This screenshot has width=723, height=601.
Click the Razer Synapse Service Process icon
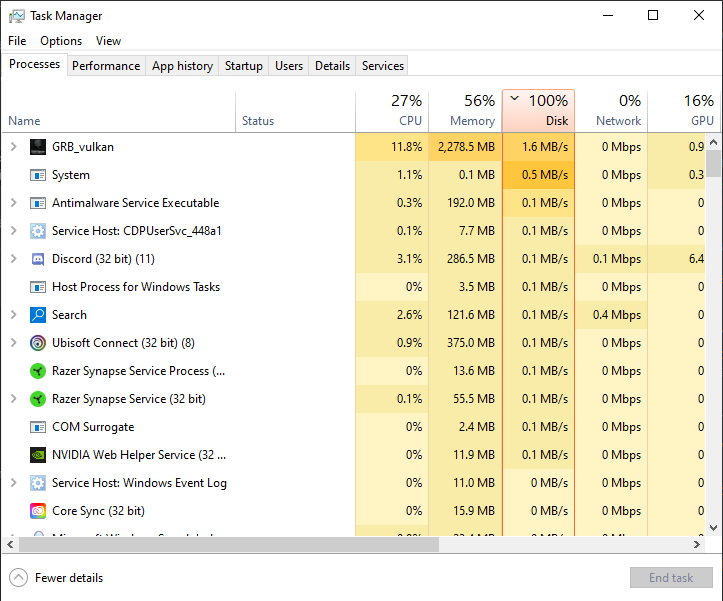tap(38, 371)
